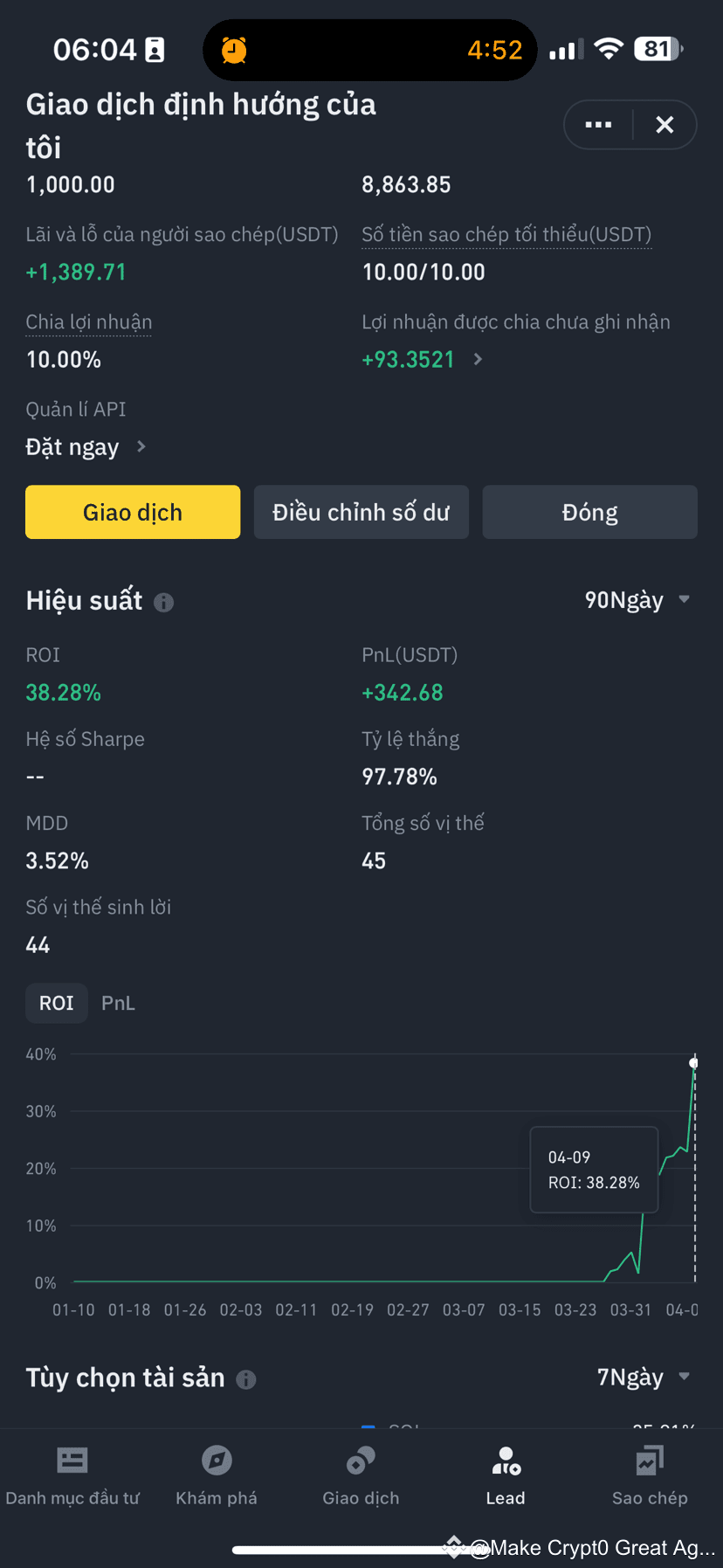Tap the yellow Giao dịch button
The image size is (723, 1568).
coord(133,512)
